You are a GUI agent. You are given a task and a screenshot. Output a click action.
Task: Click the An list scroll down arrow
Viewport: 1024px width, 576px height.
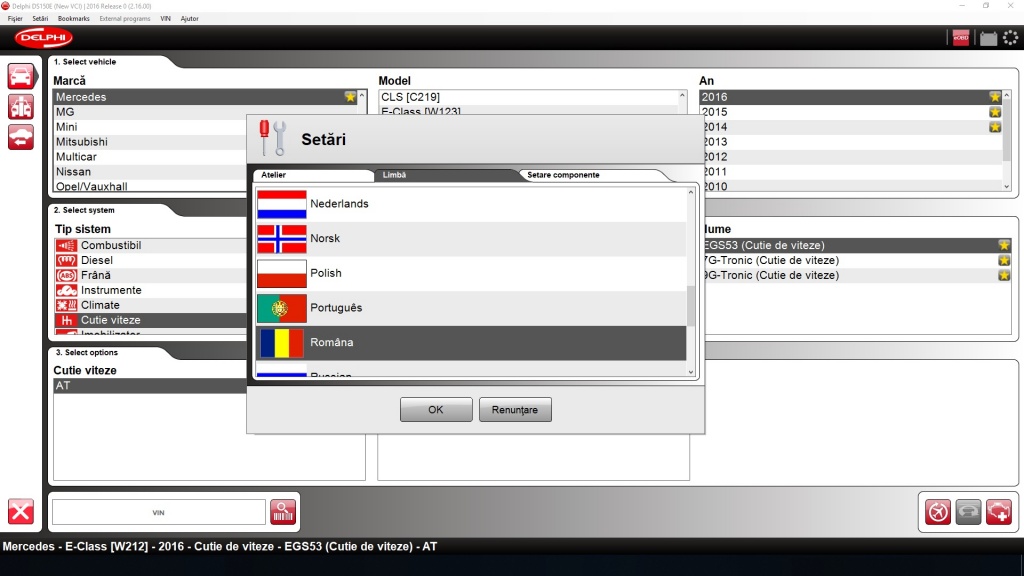(x=1006, y=187)
